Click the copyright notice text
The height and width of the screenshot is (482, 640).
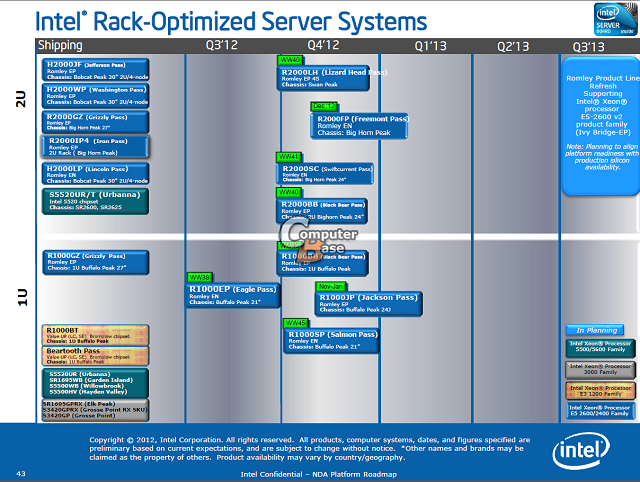309,449
